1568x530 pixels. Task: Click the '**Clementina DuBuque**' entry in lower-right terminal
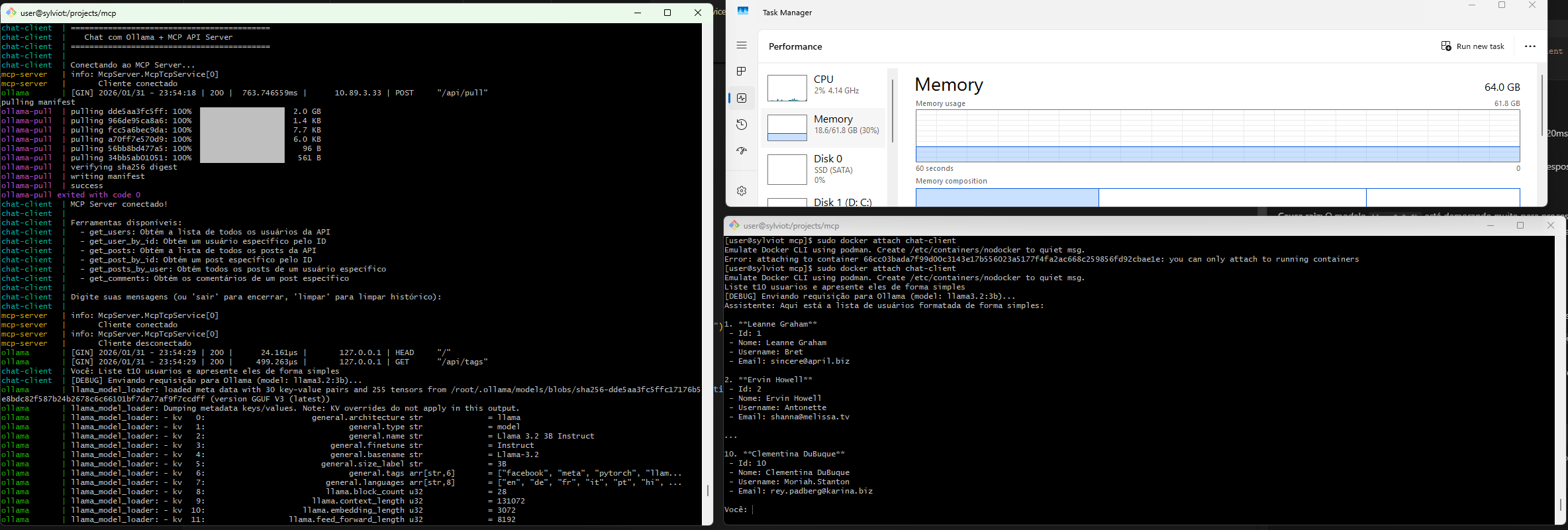[794, 454]
